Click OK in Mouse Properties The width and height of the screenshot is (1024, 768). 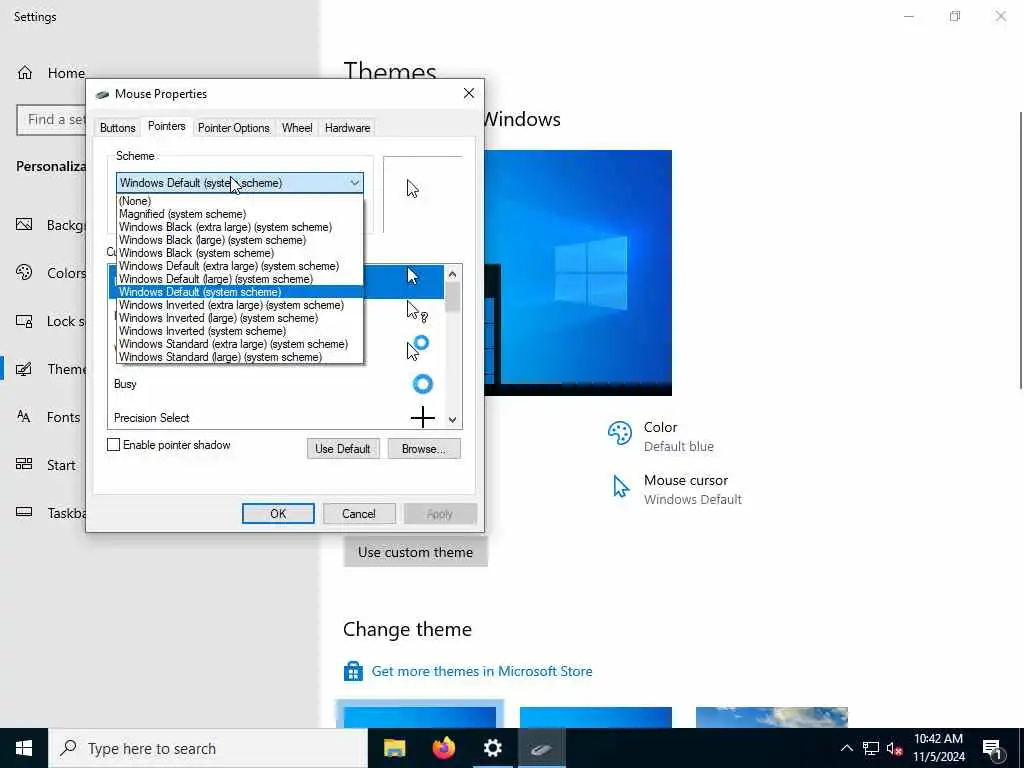tap(278, 513)
